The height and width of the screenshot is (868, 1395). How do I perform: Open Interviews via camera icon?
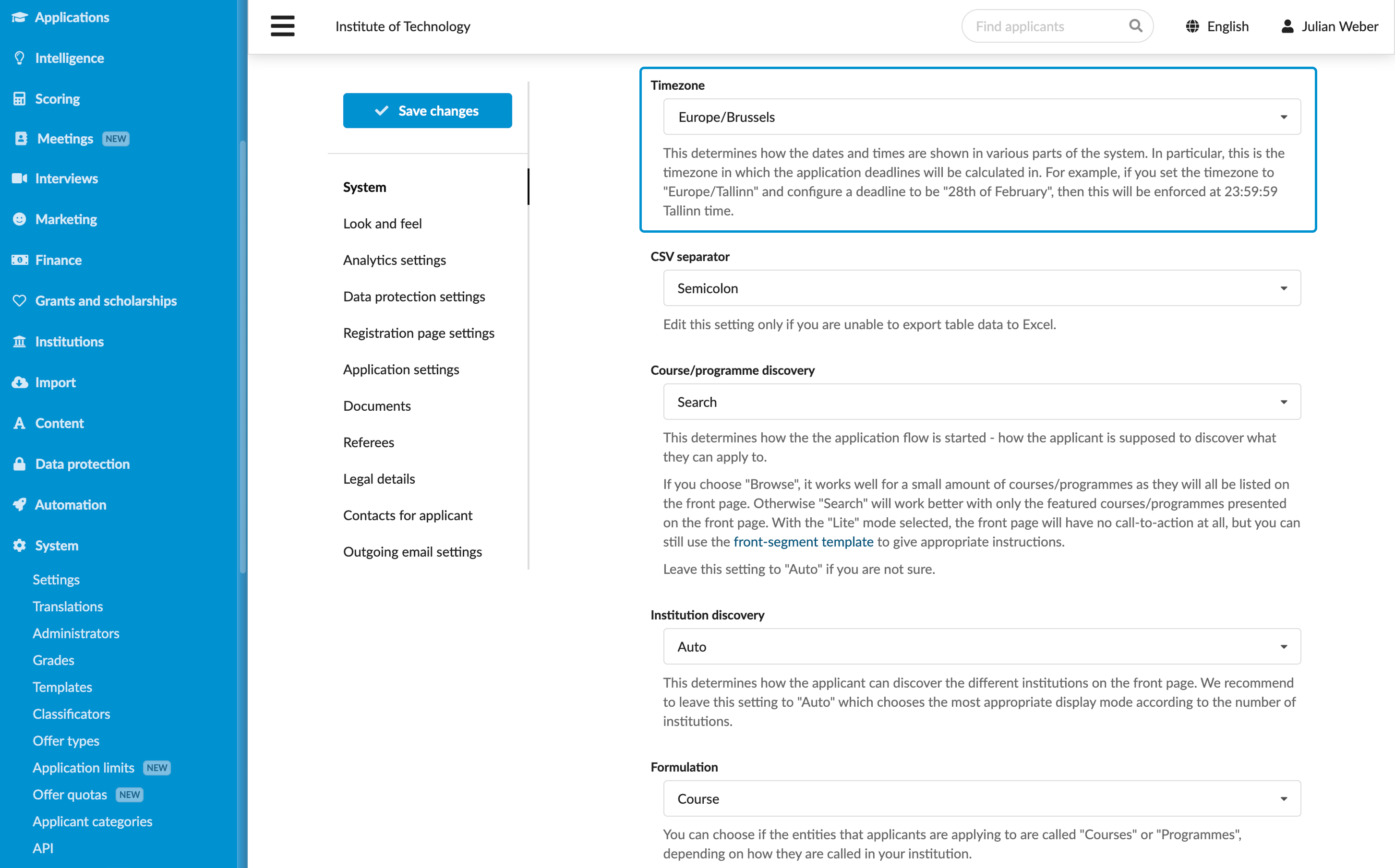pyautogui.click(x=20, y=178)
